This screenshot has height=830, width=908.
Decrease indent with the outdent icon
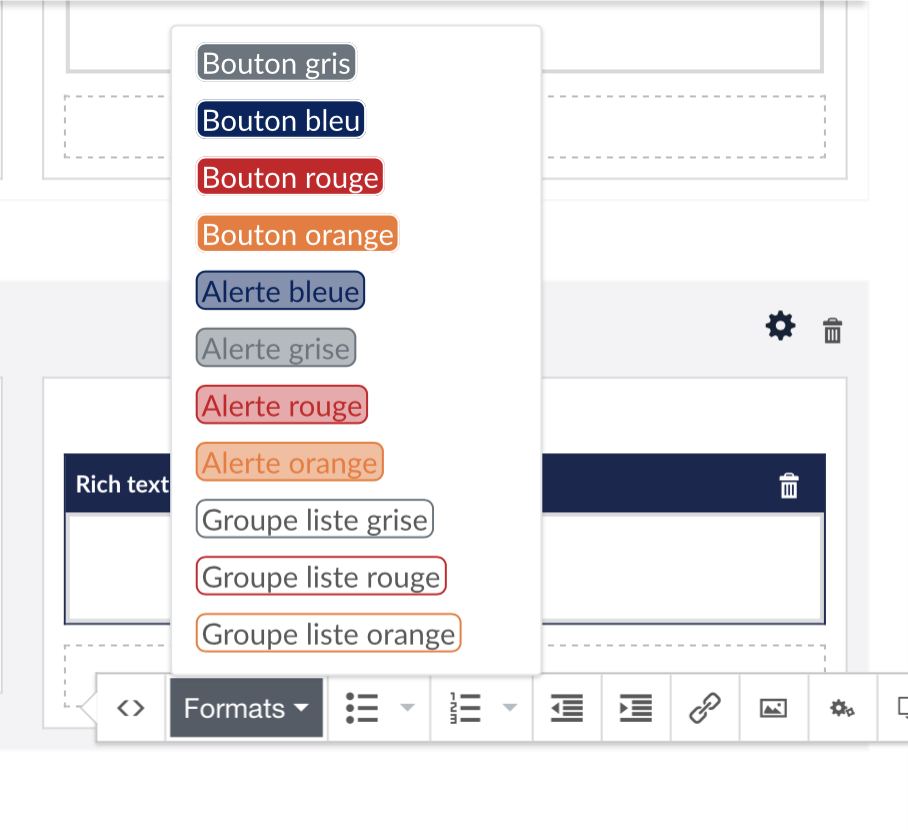tap(567, 708)
